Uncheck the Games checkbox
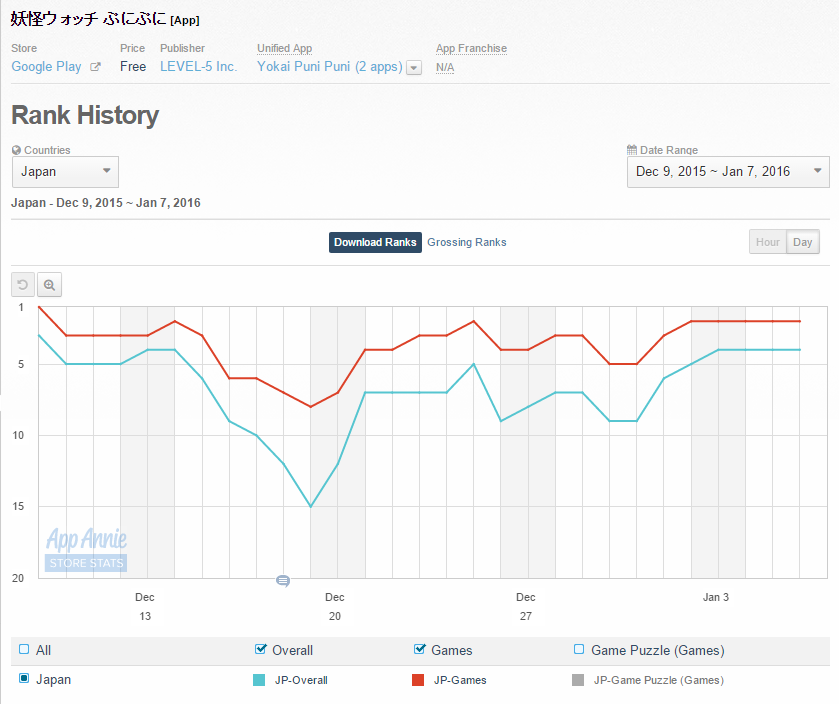Screen dimensions: 839x704 [420, 650]
